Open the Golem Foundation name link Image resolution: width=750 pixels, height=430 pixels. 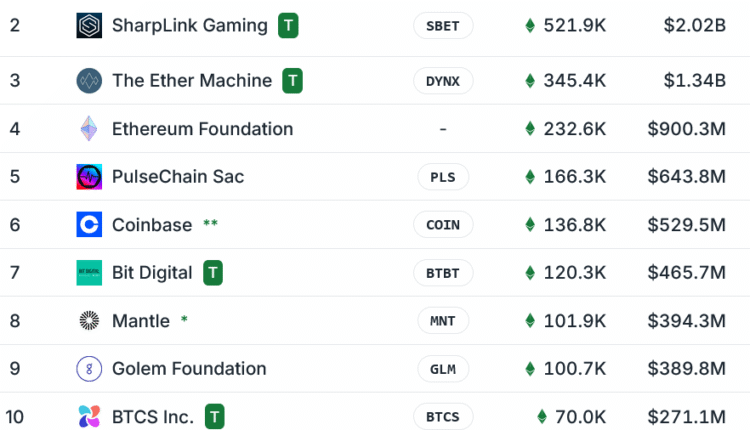tap(189, 369)
